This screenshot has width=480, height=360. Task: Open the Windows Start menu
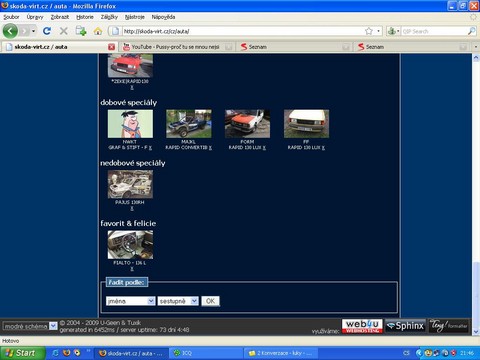tap(22, 353)
